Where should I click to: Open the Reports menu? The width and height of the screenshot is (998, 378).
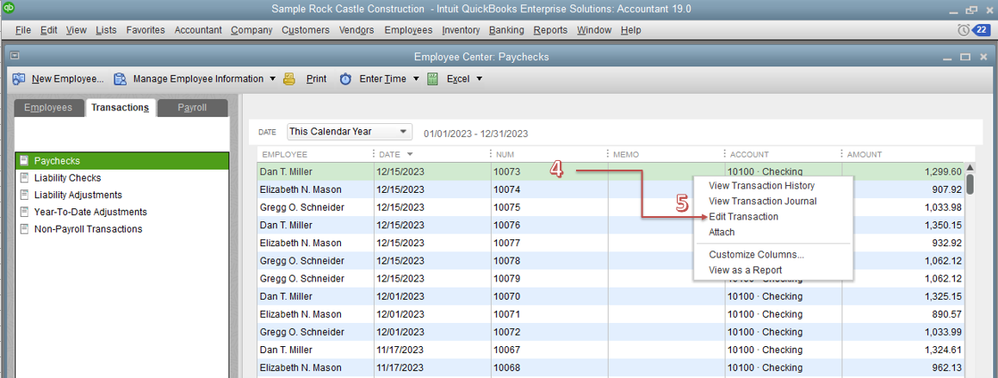click(x=550, y=30)
